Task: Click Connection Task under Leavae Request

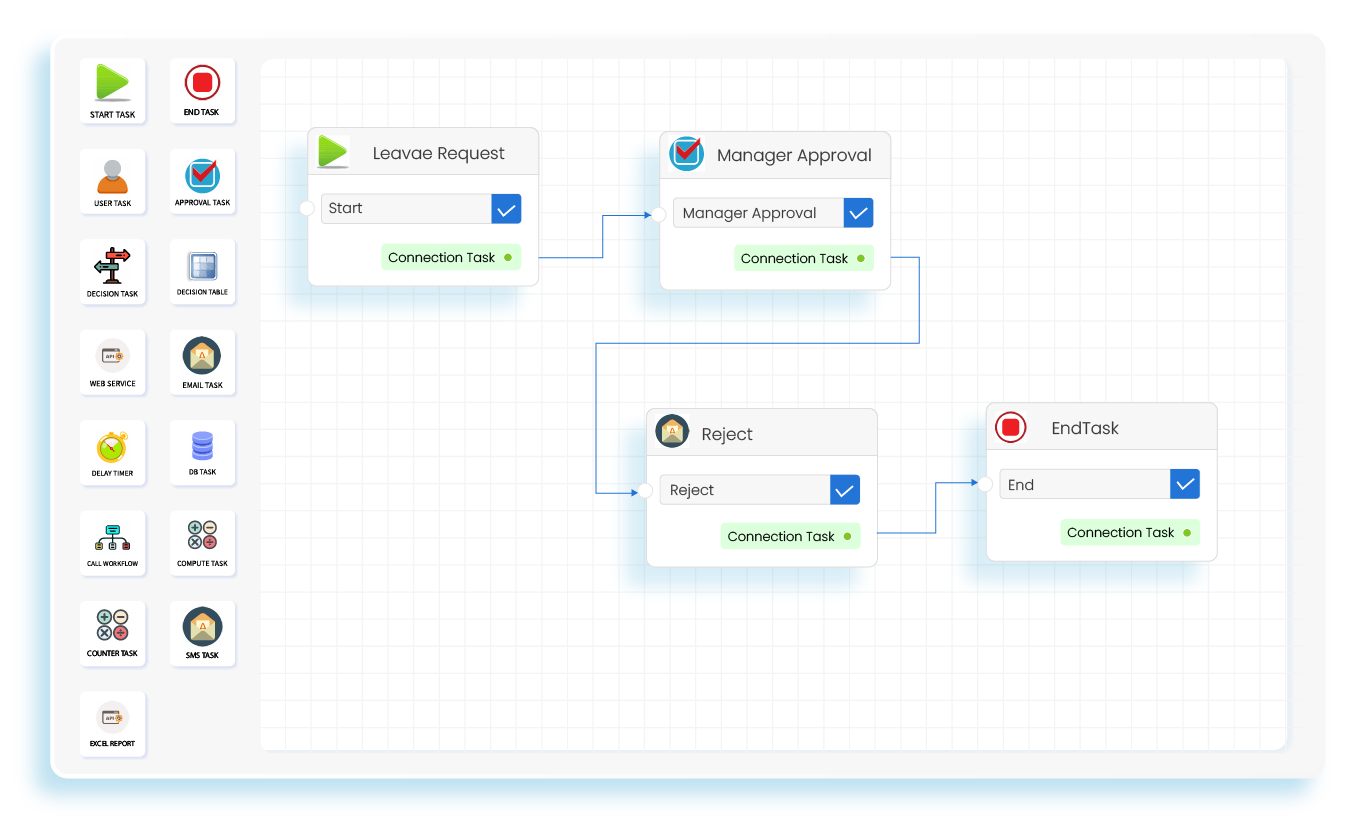Action: 451,257
